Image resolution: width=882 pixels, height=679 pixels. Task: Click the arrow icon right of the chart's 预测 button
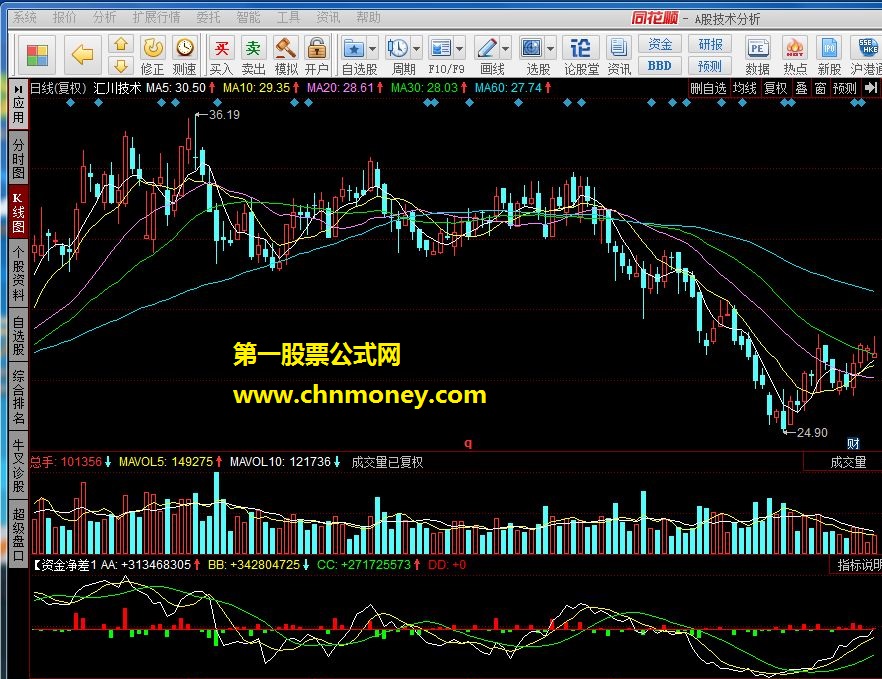pos(871,88)
